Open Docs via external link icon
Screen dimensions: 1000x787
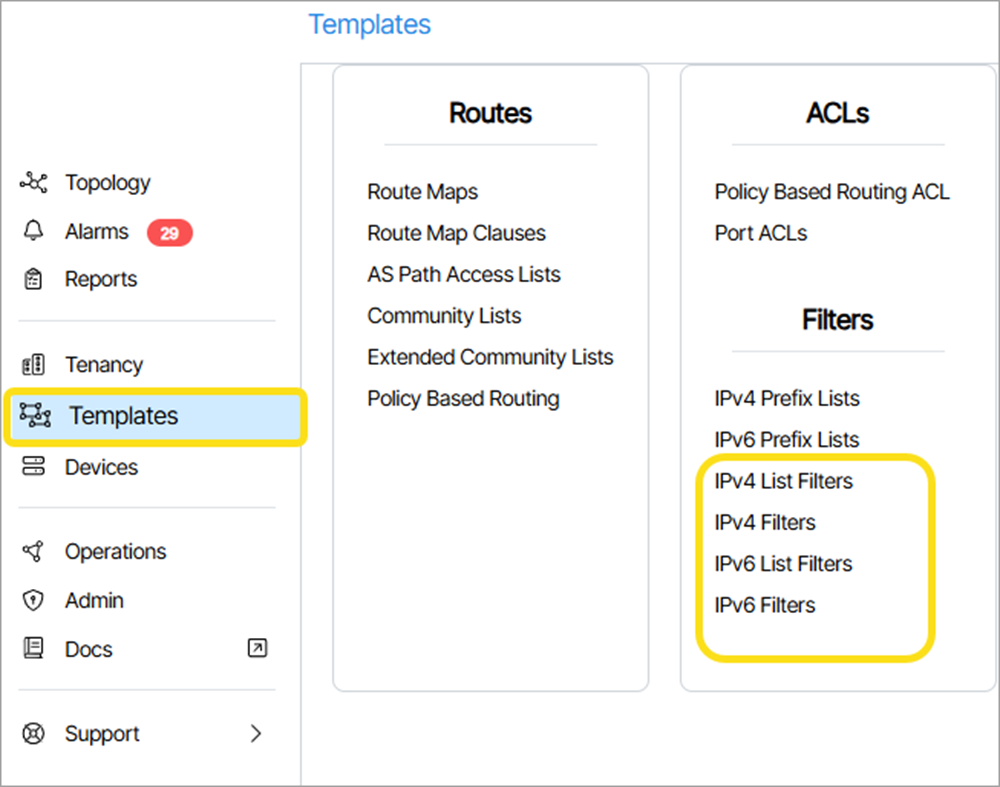[x=257, y=649]
